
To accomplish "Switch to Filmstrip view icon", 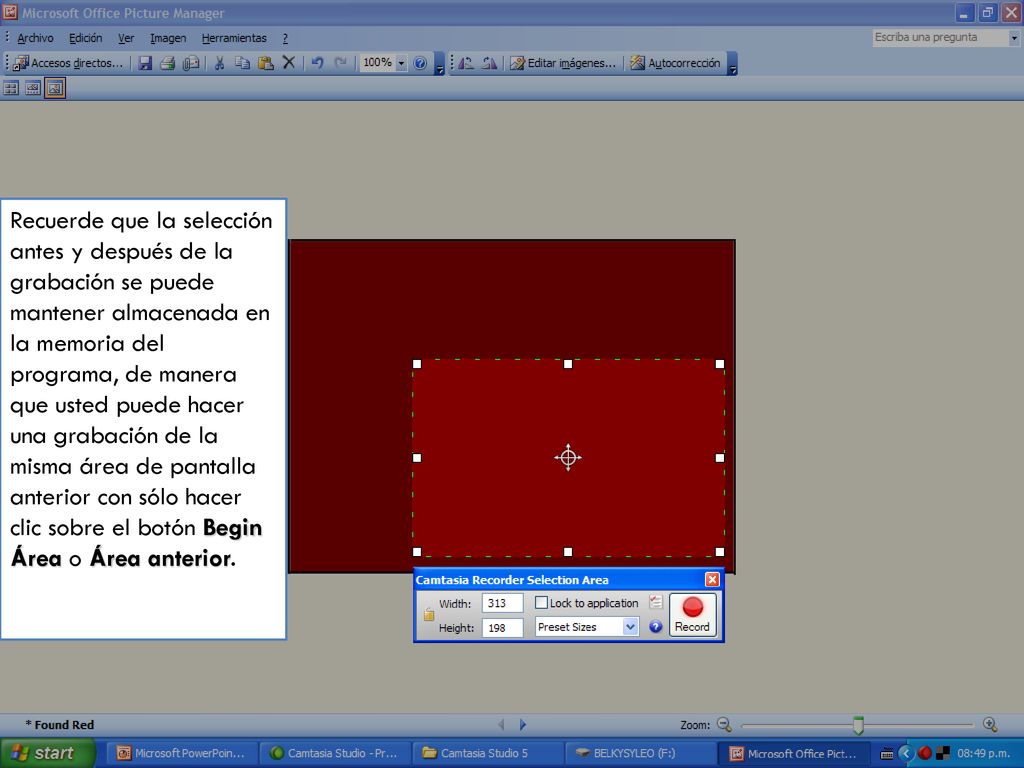I will [33, 88].
